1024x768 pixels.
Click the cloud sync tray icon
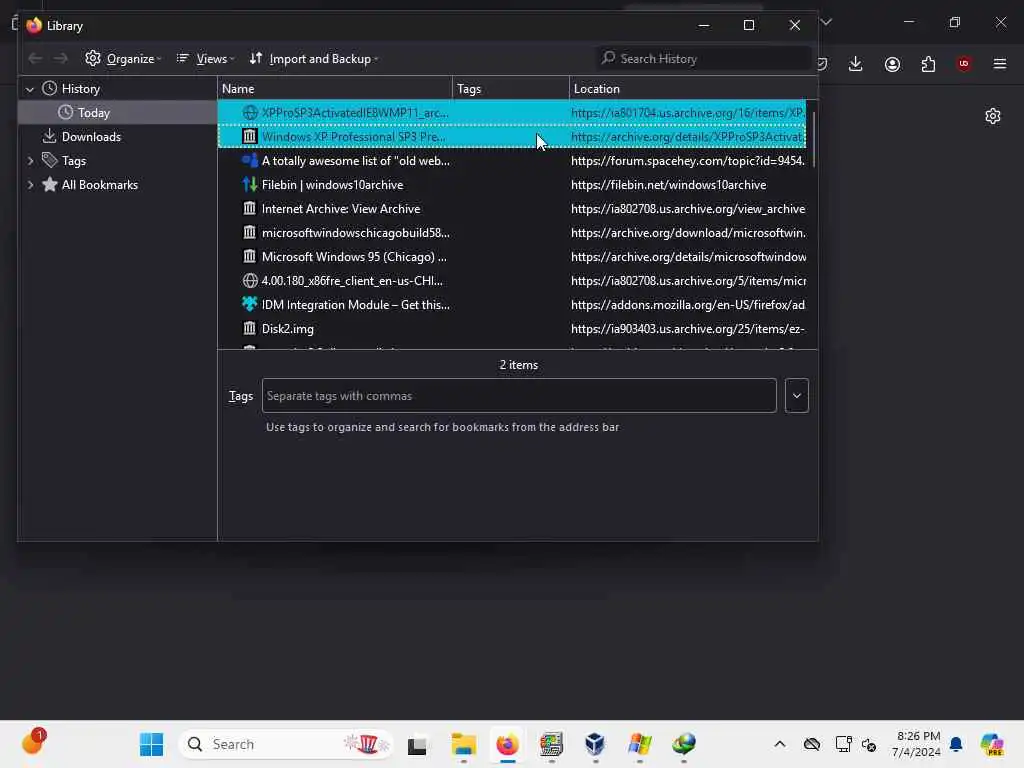point(812,744)
